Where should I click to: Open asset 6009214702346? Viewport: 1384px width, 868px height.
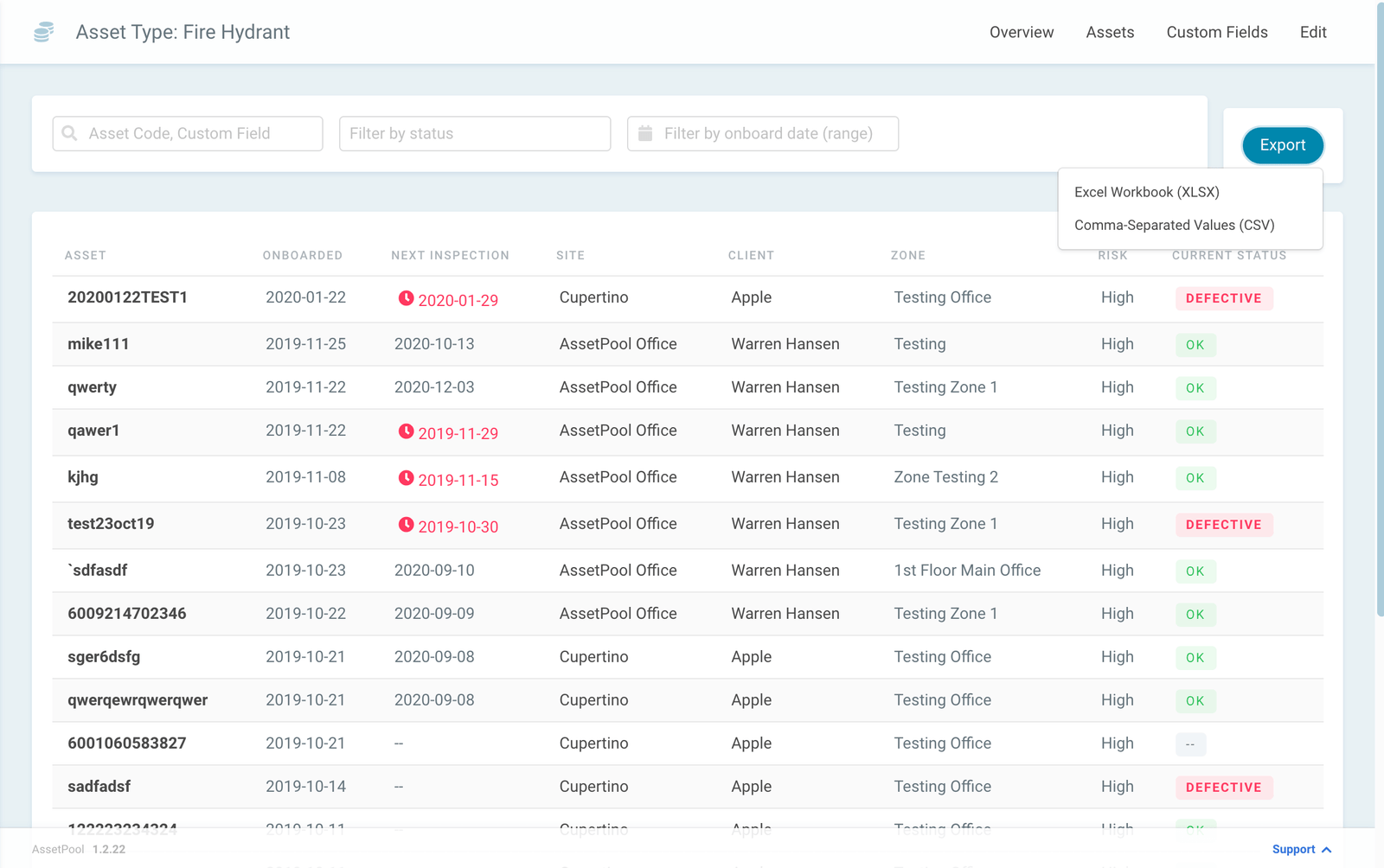pos(127,614)
